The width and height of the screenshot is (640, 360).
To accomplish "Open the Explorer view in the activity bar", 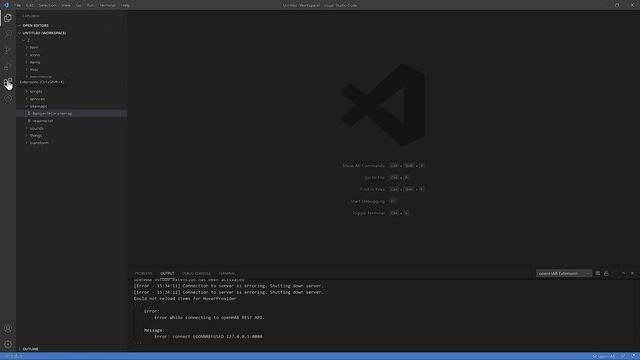I will click(8, 18).
